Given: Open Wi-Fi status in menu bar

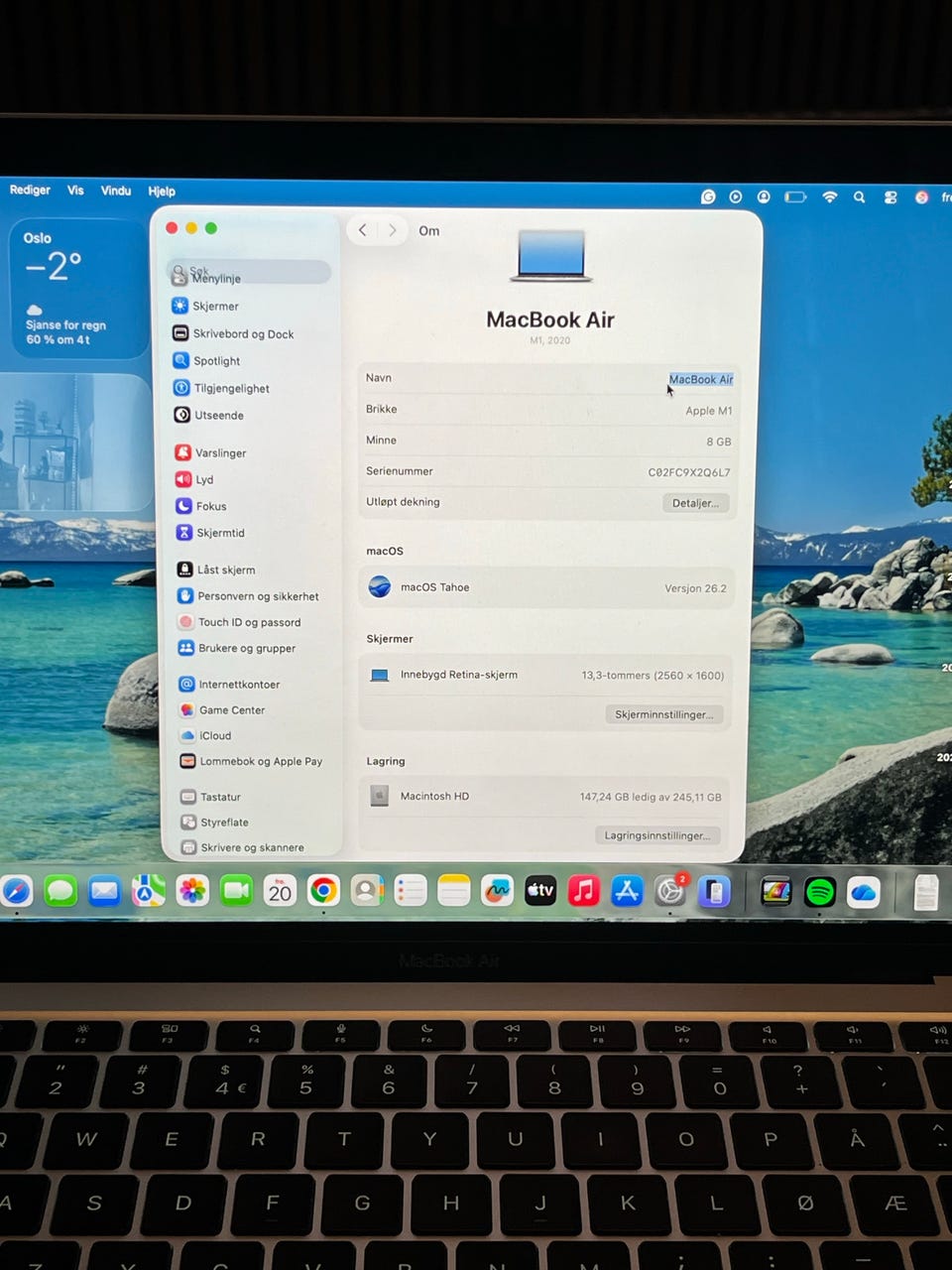Looking at the screenshot, I should tap(829, 196).
